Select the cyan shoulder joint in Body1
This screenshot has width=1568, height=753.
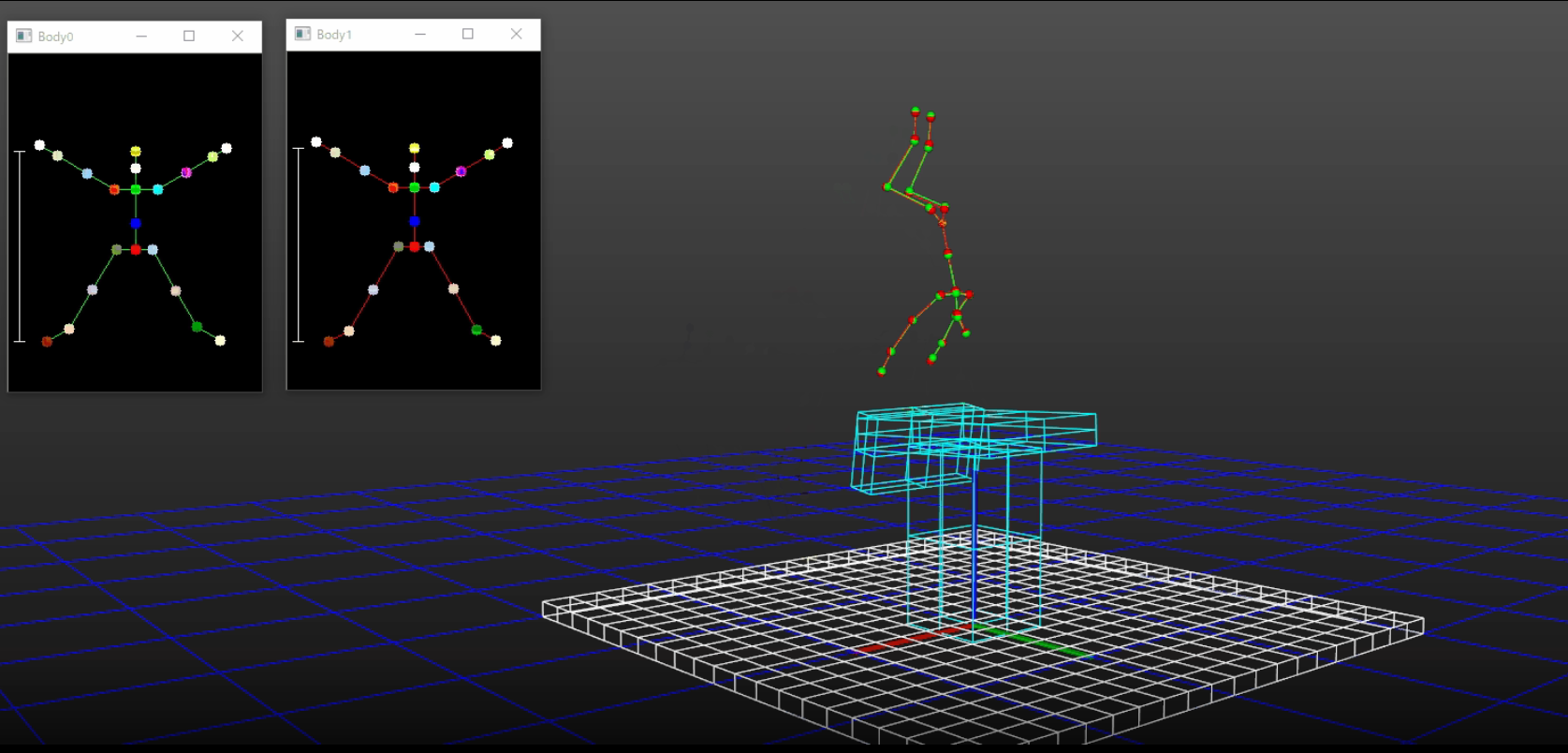pos(434,187)
